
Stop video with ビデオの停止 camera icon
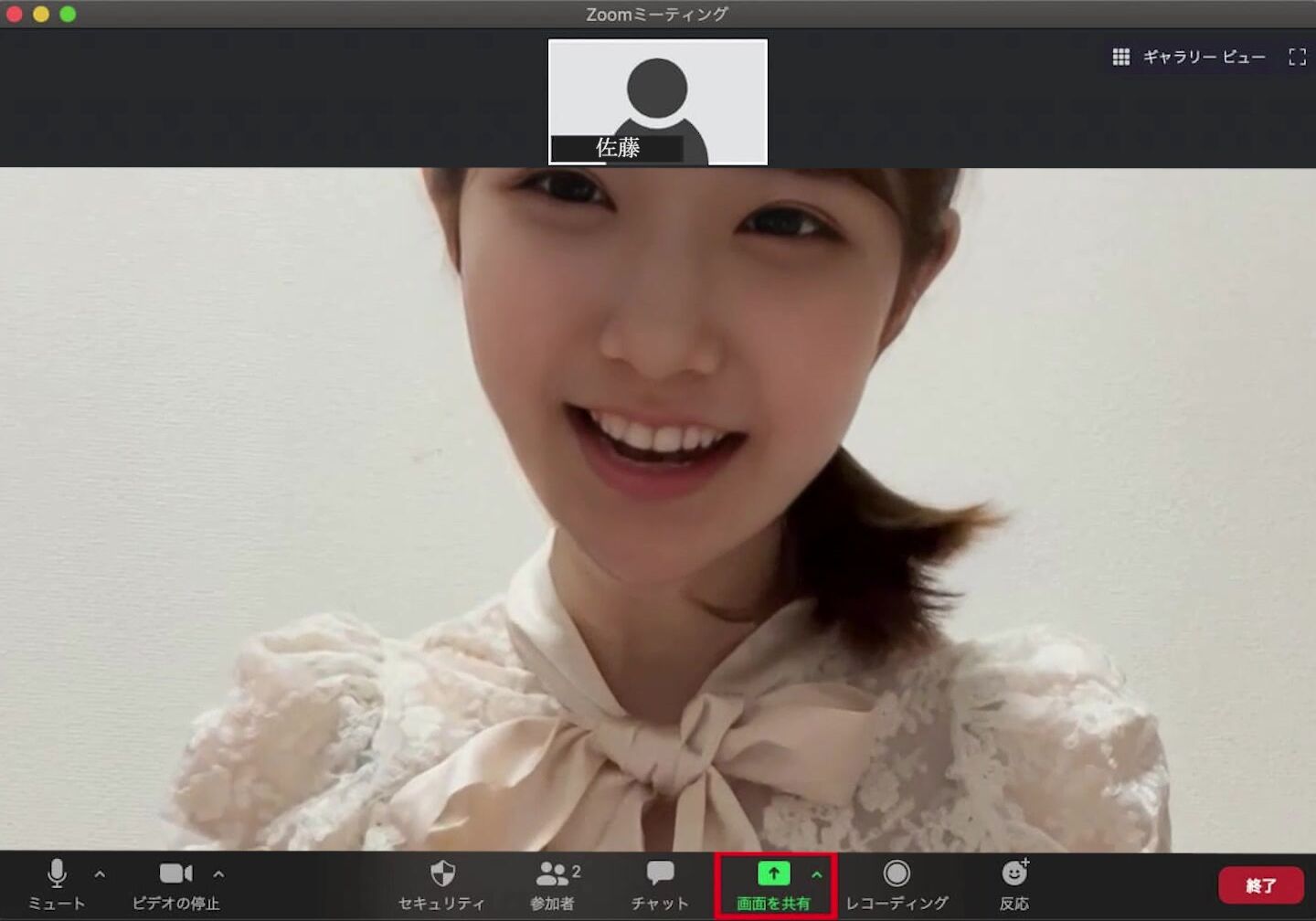pos(175,874)
